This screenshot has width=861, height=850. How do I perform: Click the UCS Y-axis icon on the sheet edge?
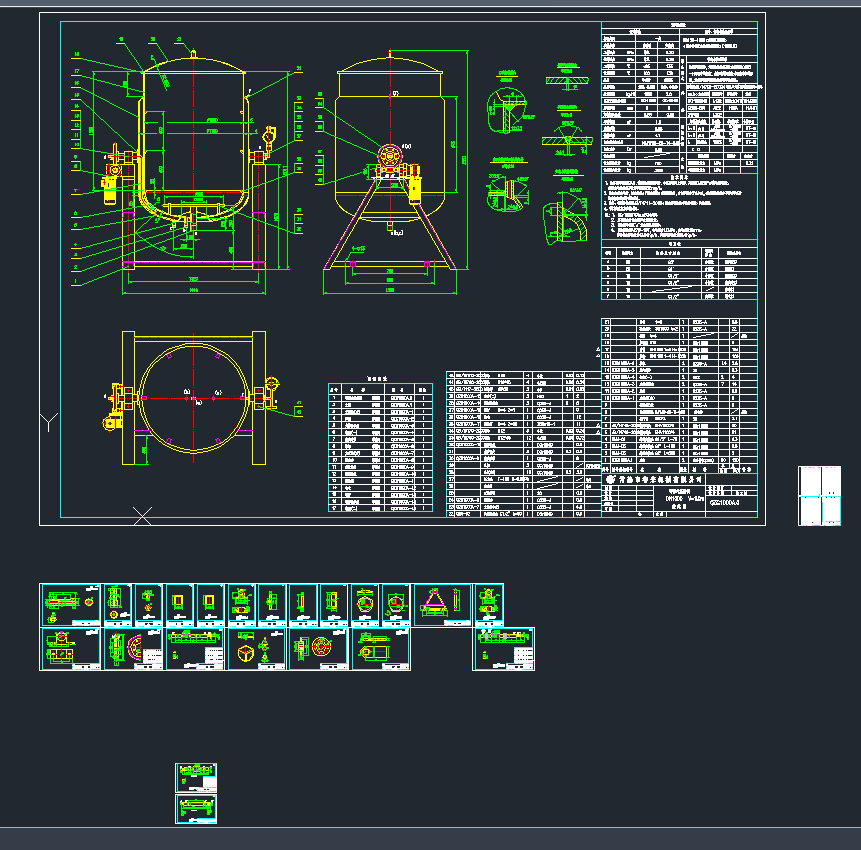[x=49, y=422]
